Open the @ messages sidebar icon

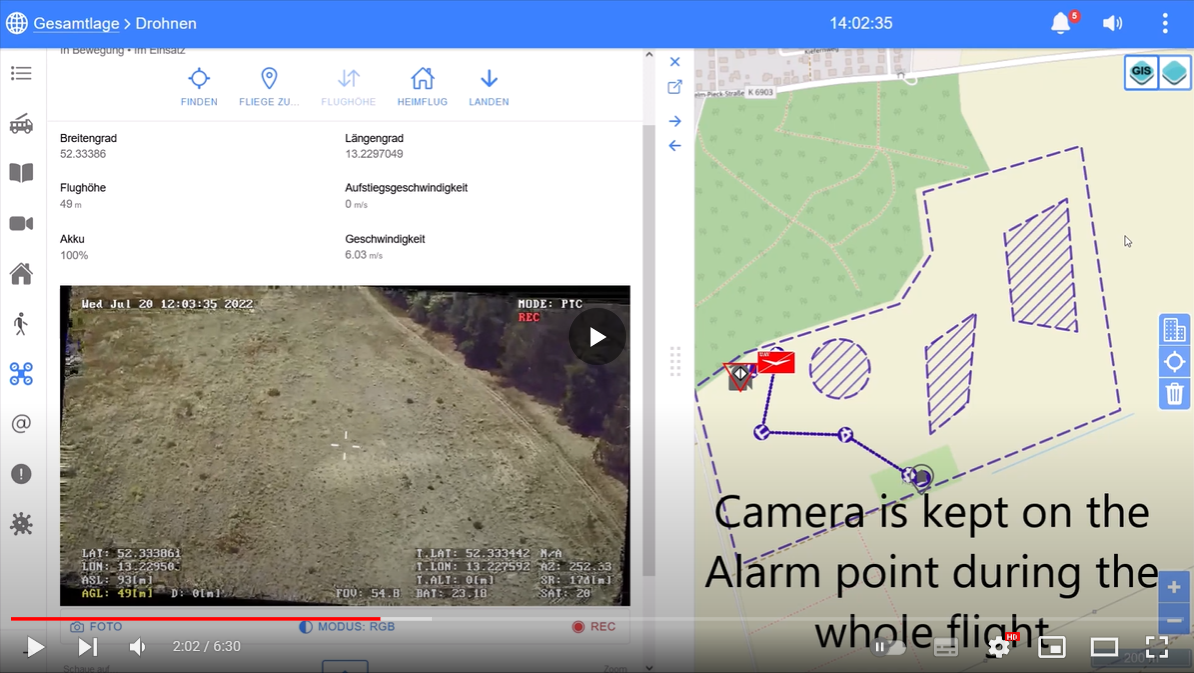click(21, 423)
